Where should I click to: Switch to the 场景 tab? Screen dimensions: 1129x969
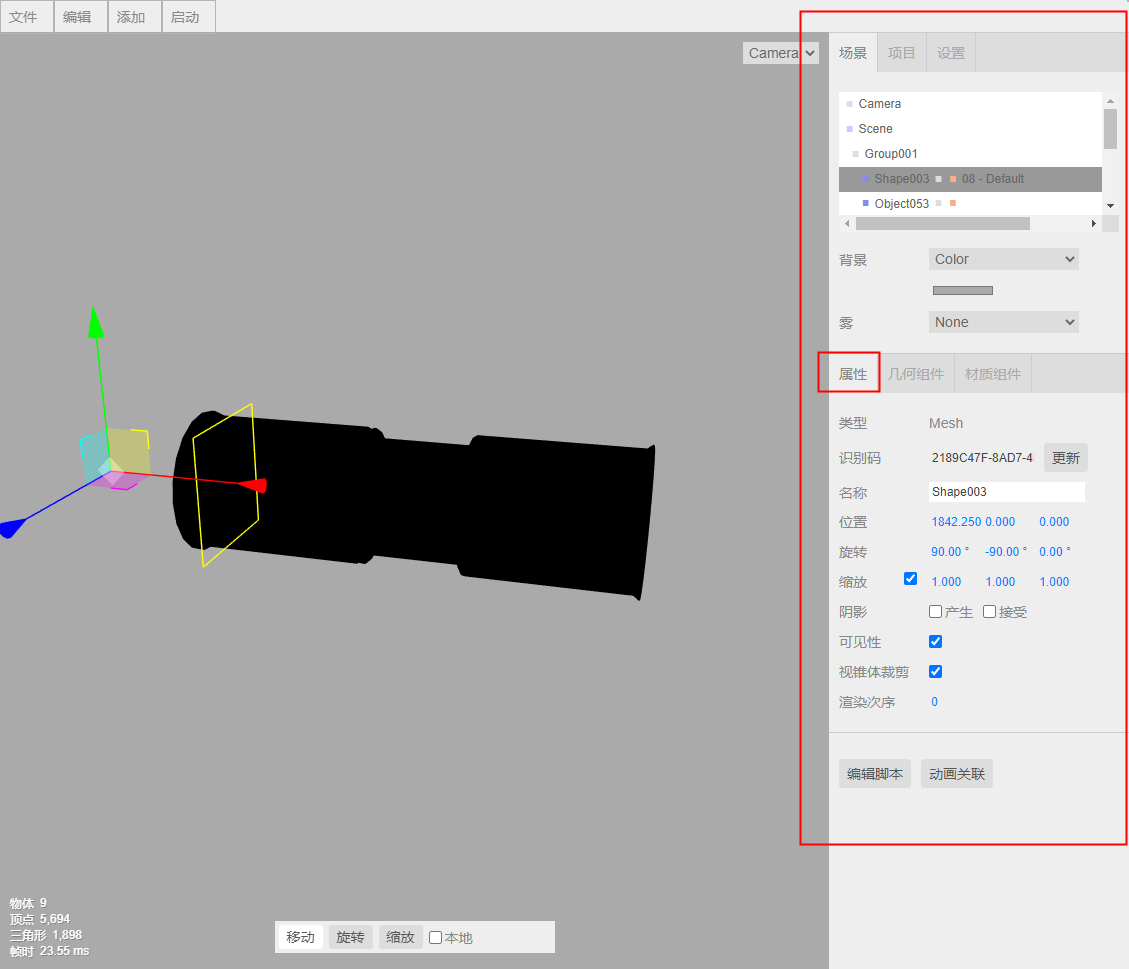853,53
